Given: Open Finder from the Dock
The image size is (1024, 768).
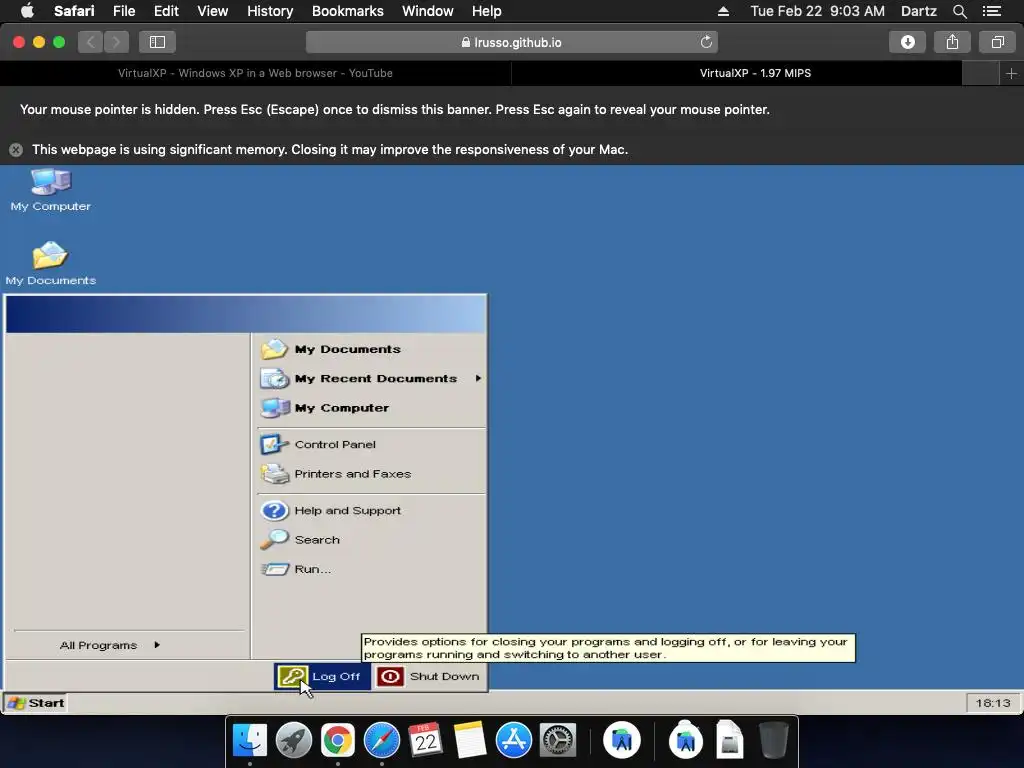Looking at the screenshot, I should pyautogui.click(x=249, y=740).
